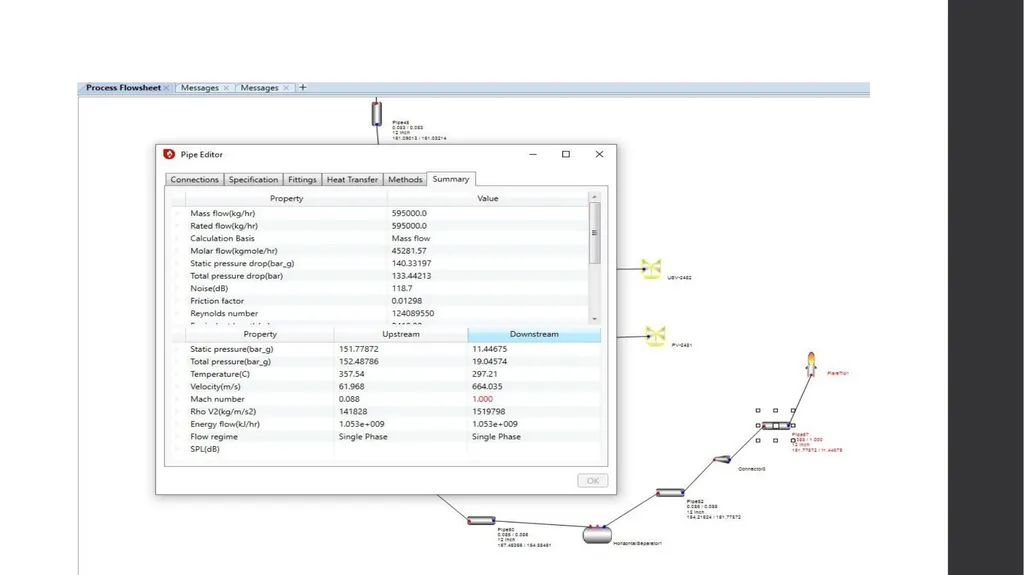The image size is (1024, 575).
Task: Select the Pipe52 pipe segment icon
Action: 670,493
